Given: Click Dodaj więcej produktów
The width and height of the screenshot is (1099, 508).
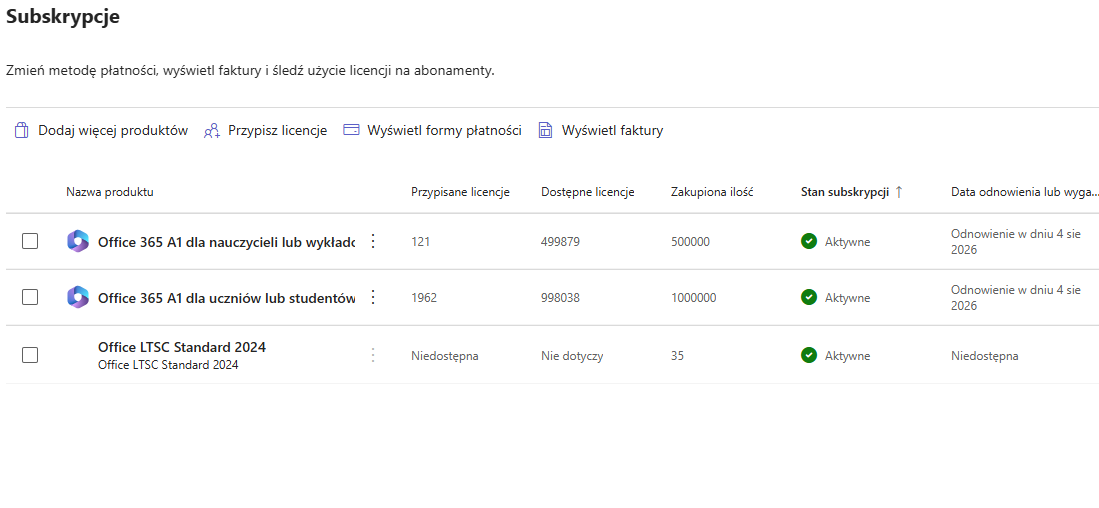Looking at the screenshot, I should (x=113, y=130).
